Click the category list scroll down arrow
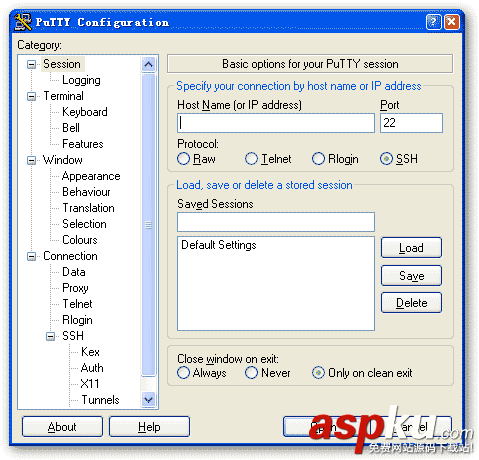The height and width of the screenshot is (460, 479). click(148, 399)
